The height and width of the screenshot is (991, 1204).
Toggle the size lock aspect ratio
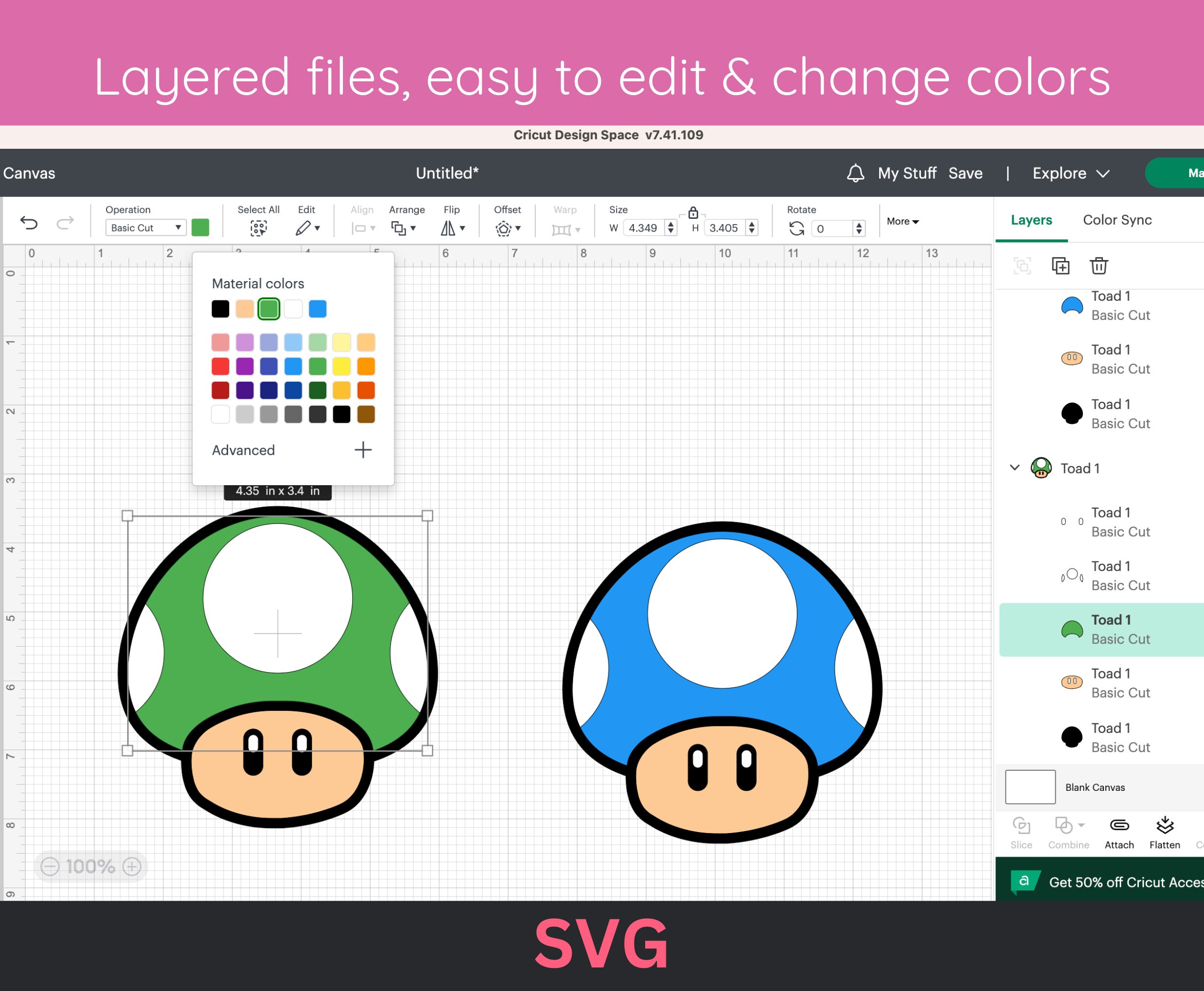pos(692,212)
